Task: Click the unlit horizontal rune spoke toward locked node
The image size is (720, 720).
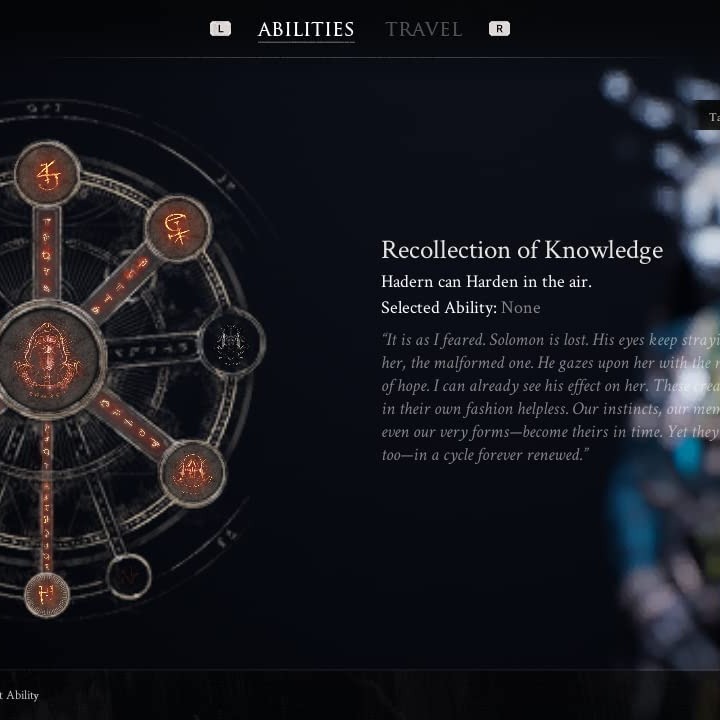Action: (x=154, y=350)
